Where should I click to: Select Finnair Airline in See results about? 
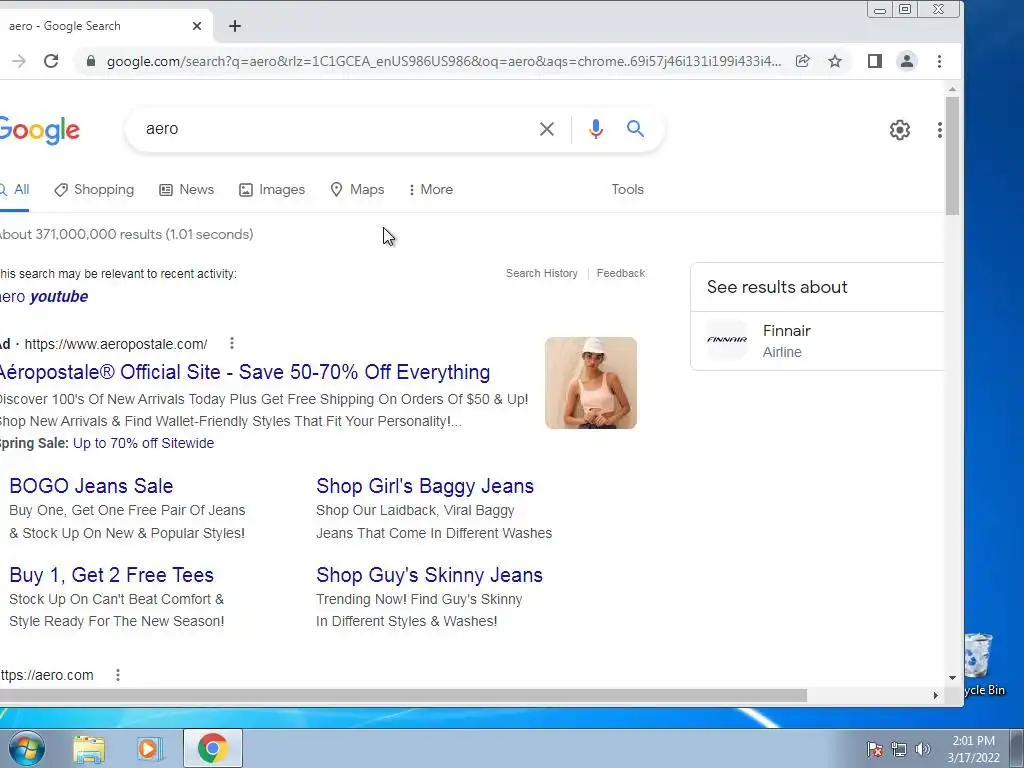point(817,341)
